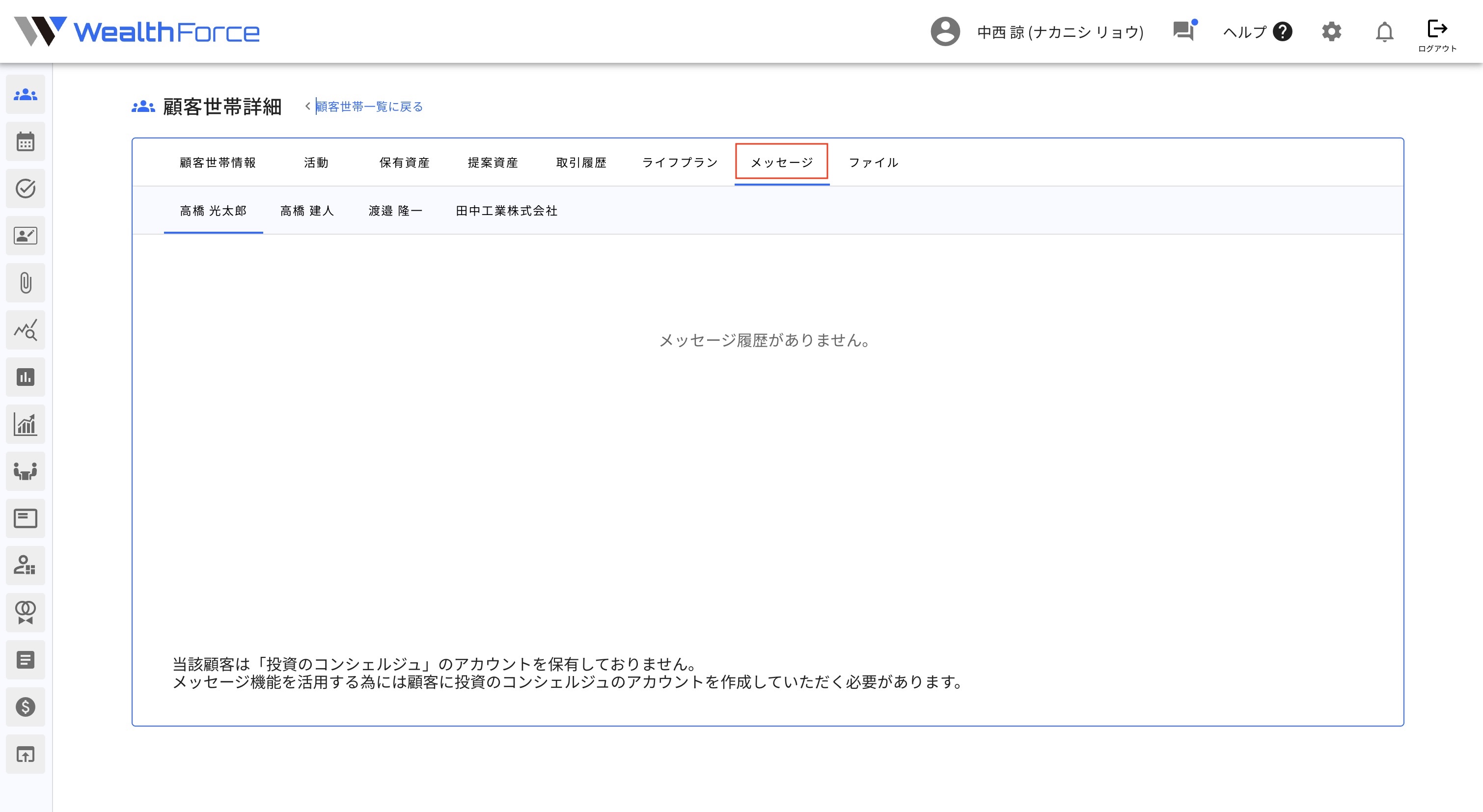1483x812 pixels.
Task: Switch to the ファイル tab
Action: [x=873, y=163]
